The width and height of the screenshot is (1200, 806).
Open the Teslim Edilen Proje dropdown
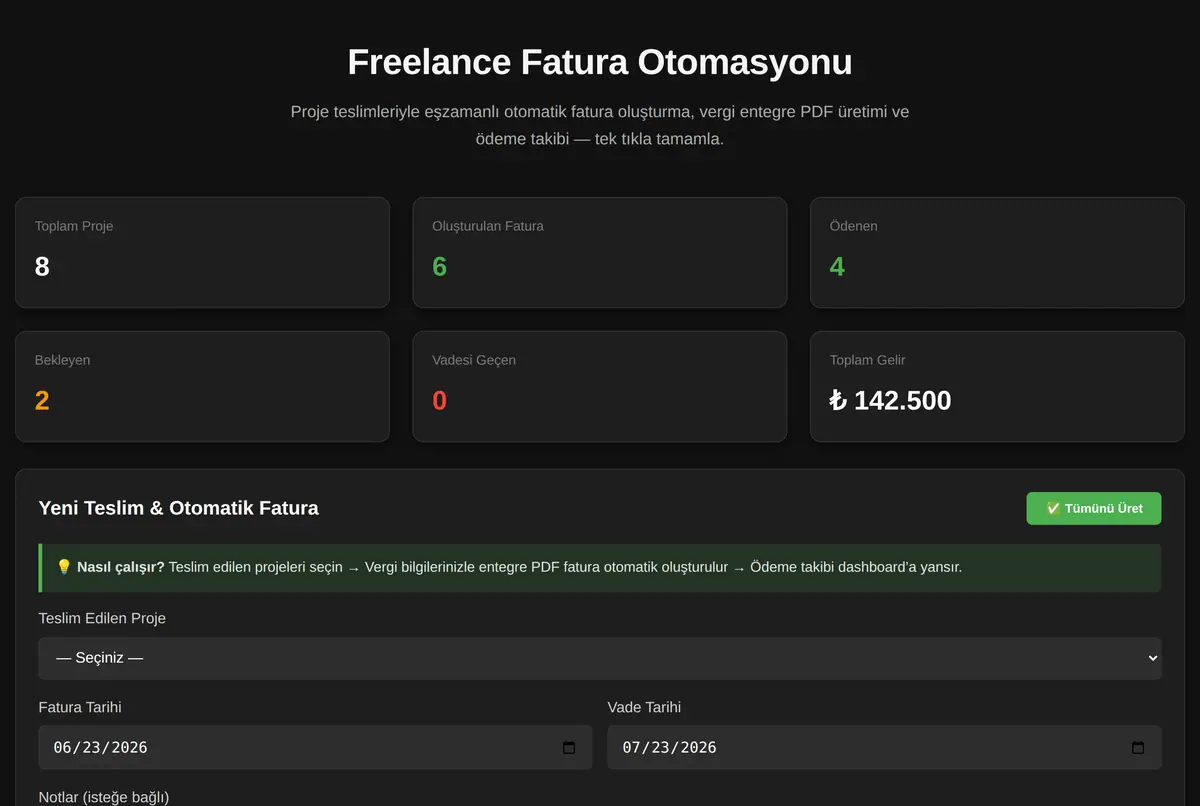[600, 658]
